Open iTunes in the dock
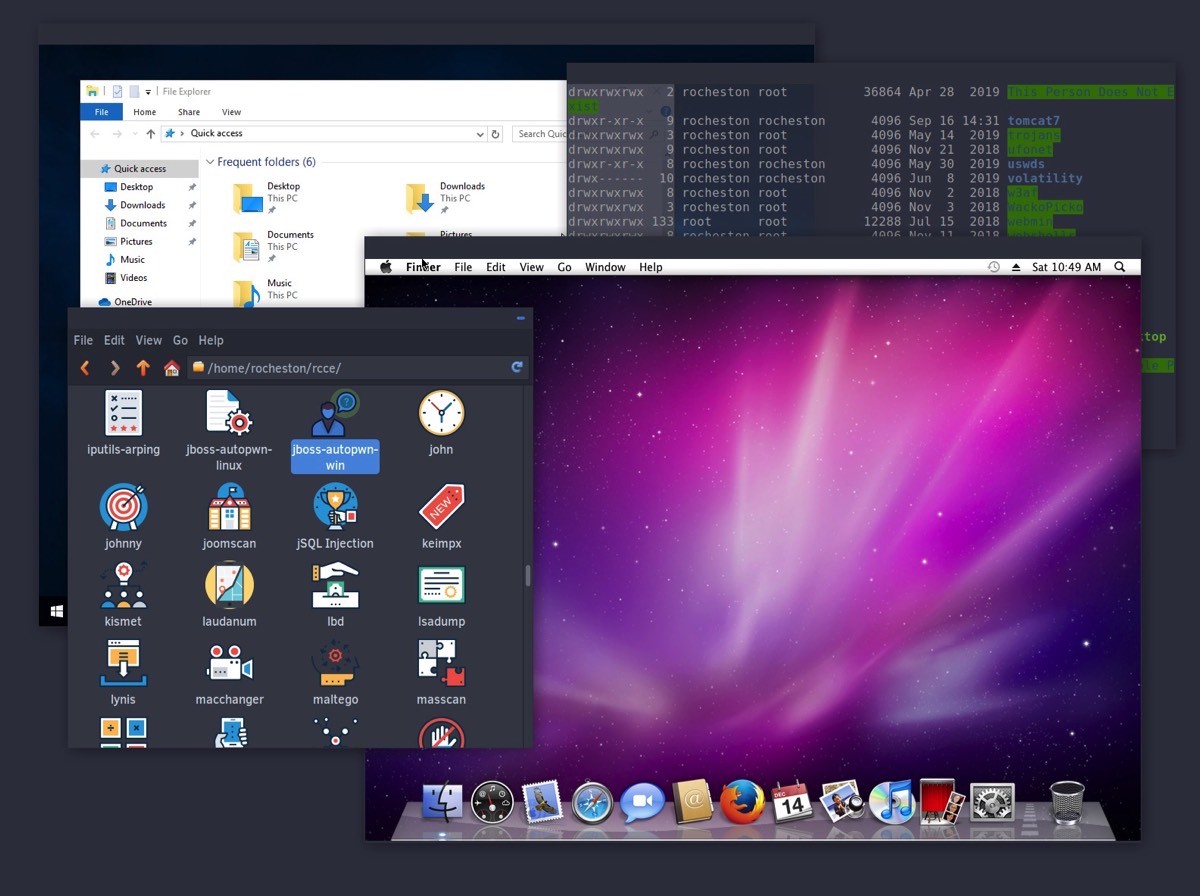The width and height of the screenshot is (1200, 896). [x=891, y=802]
